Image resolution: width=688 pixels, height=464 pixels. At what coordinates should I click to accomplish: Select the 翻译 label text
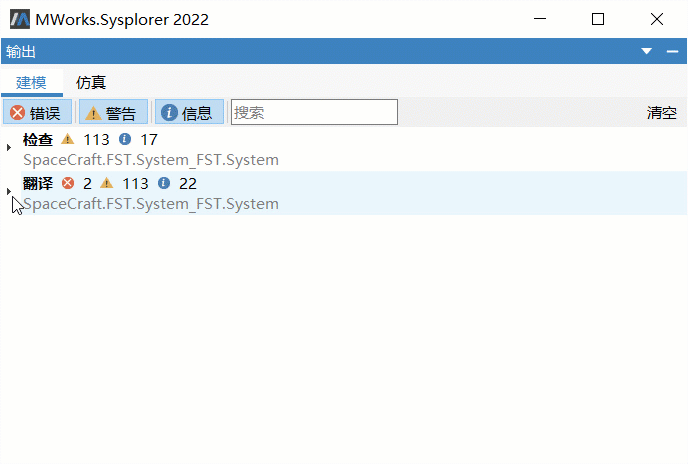(38, 183)
